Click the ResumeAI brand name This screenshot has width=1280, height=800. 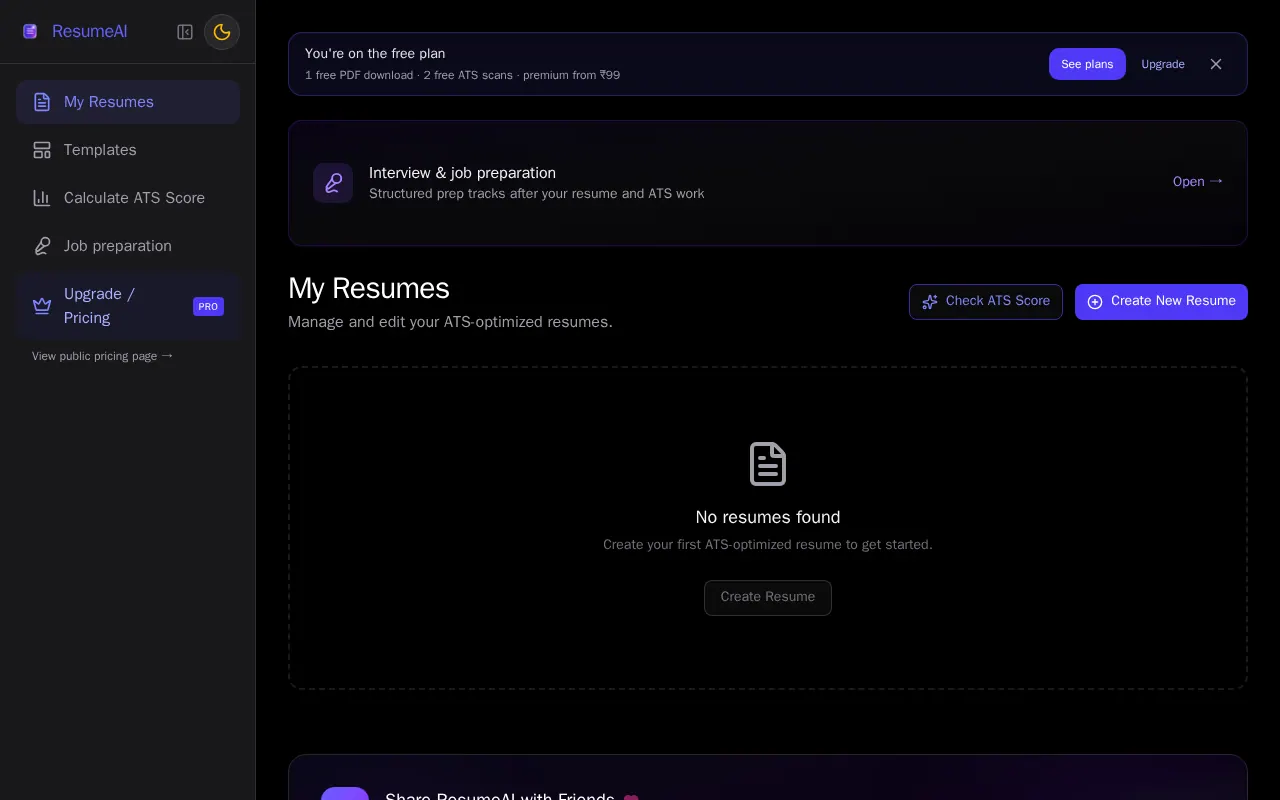coord(90,32)
